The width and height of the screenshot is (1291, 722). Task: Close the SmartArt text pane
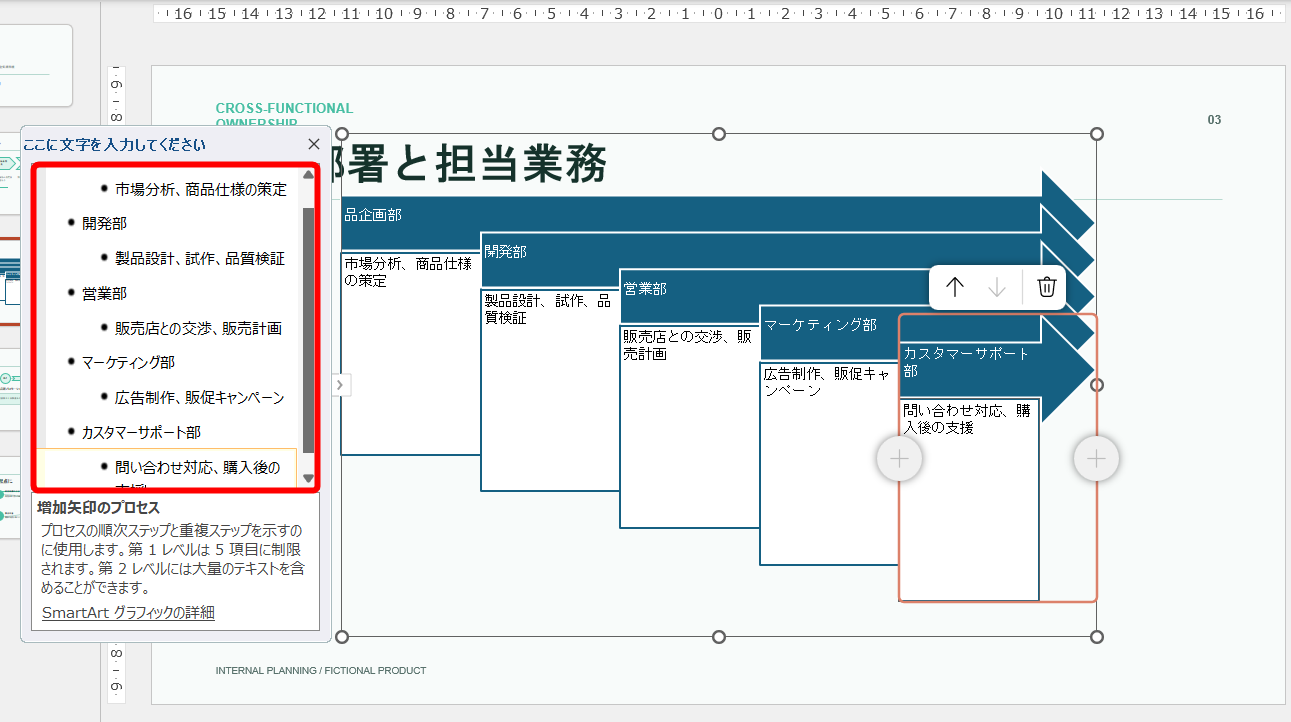(314, 145)
